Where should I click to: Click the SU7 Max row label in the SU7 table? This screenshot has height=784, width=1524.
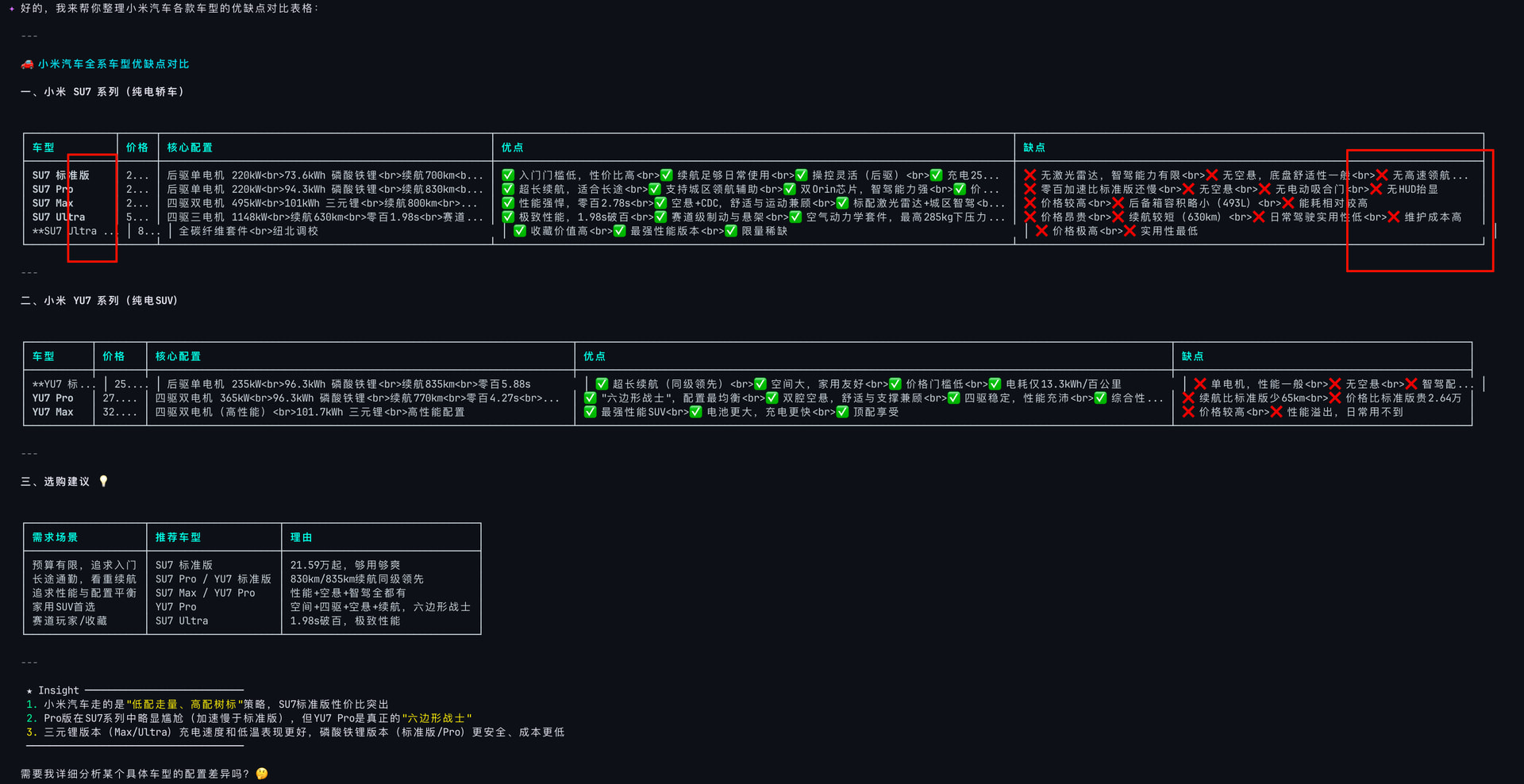click(x=53, y=203)
